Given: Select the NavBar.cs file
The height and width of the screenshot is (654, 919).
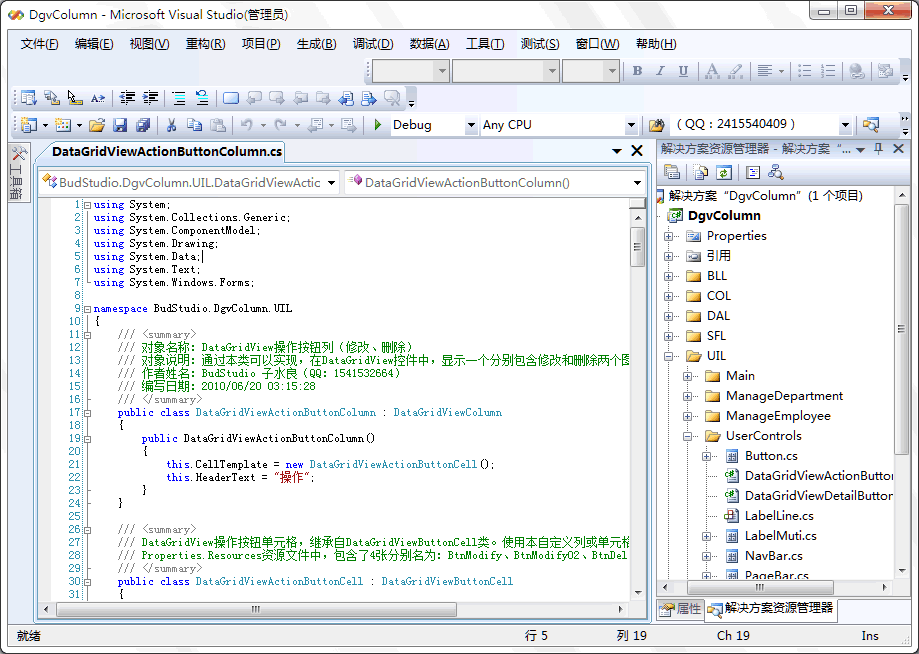Looking at the screenshot, I should [x=774, y=556].
